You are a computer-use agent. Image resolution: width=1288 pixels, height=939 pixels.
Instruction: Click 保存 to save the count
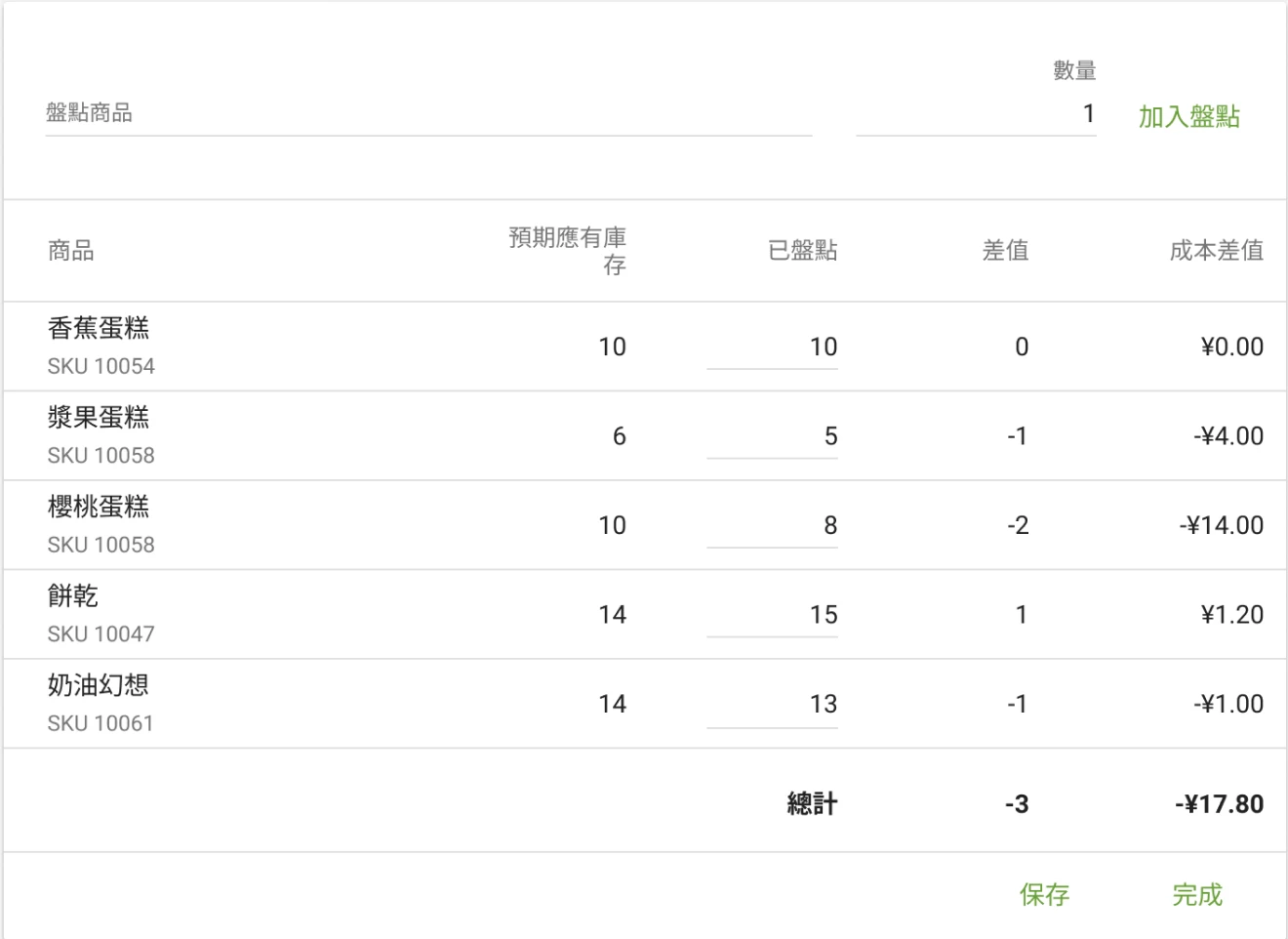click(x=1044, y=894)
